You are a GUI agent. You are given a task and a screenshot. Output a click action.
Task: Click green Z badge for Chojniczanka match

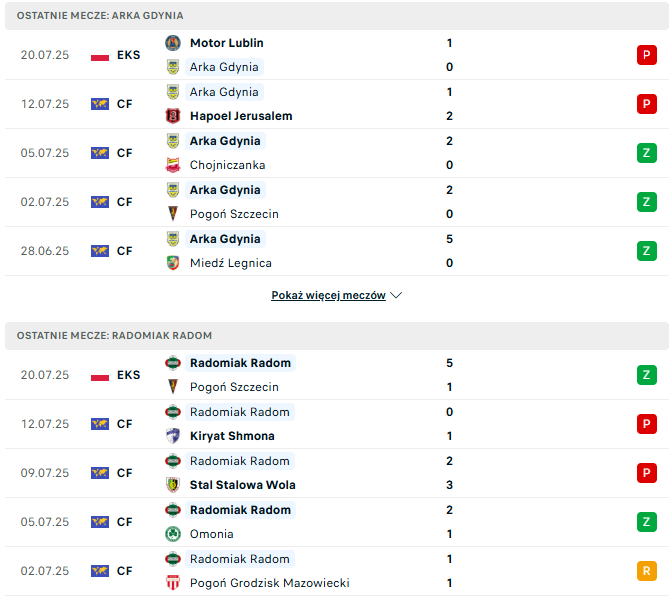(647, 153)
